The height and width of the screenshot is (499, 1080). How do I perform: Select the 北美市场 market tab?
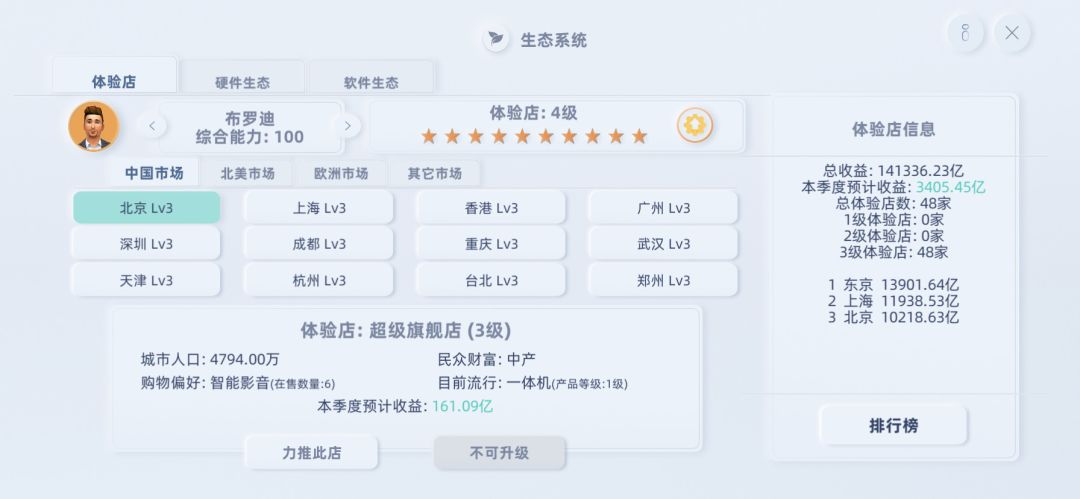tap(247, 173)
